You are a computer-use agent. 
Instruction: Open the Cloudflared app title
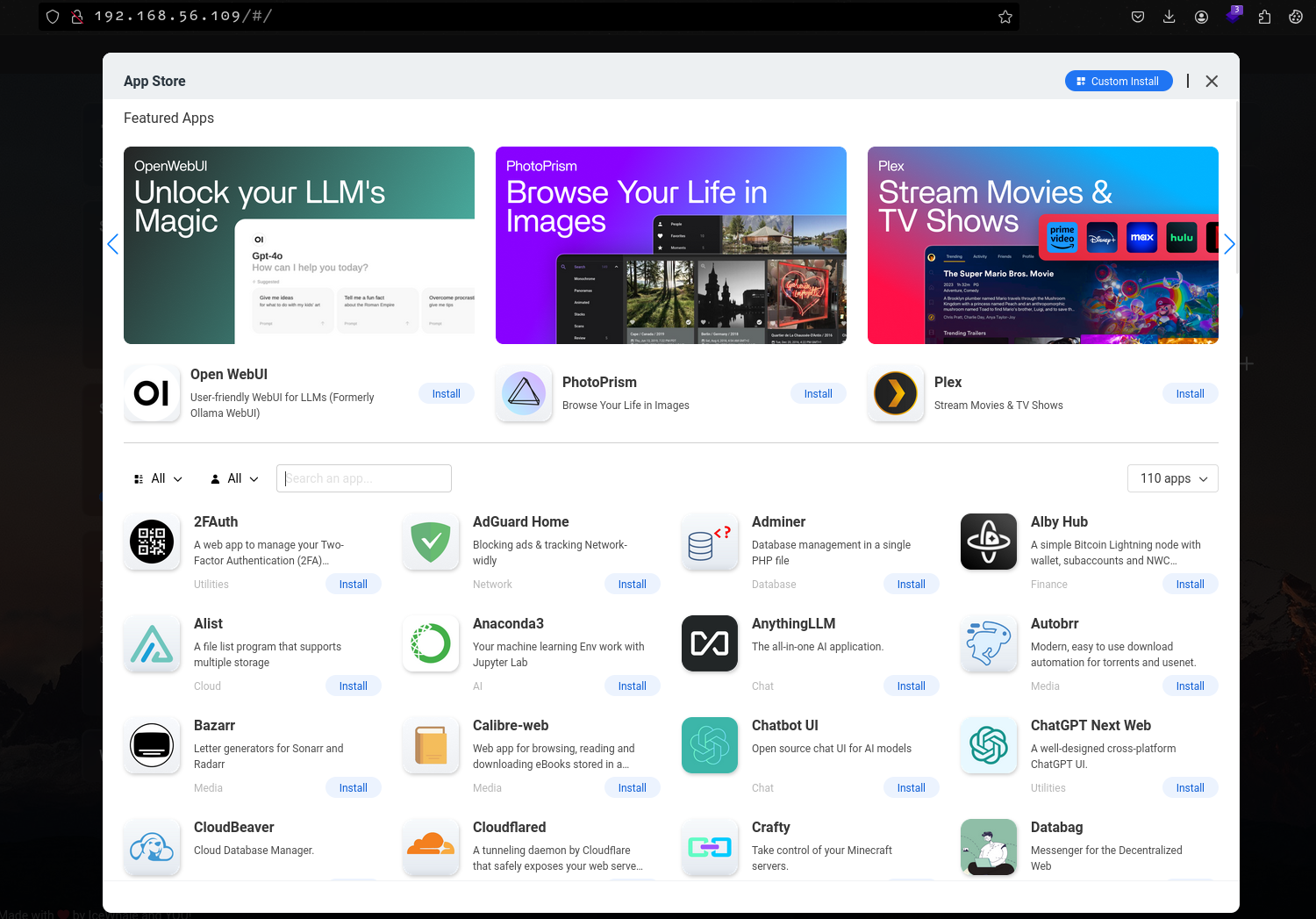[510, 827]
